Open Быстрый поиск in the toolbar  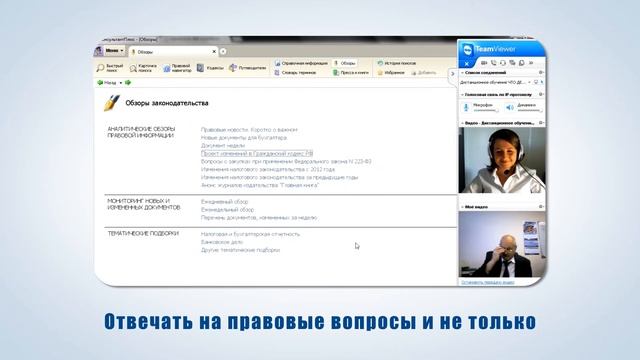[110, 68]
